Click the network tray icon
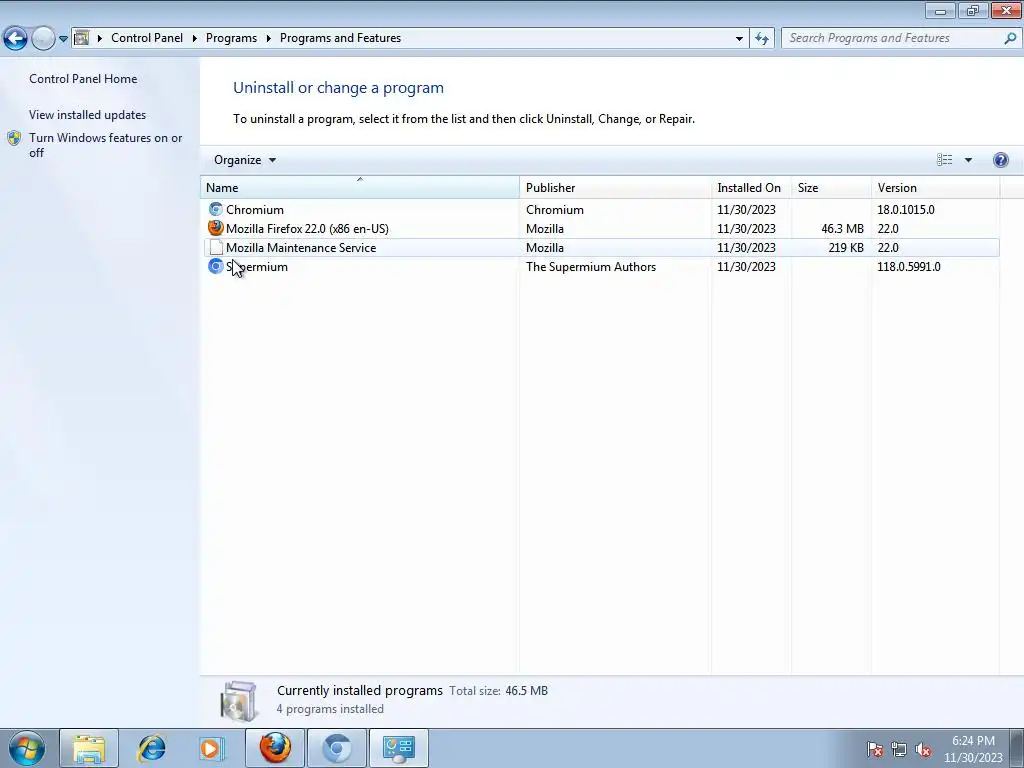 coord(899,750)
